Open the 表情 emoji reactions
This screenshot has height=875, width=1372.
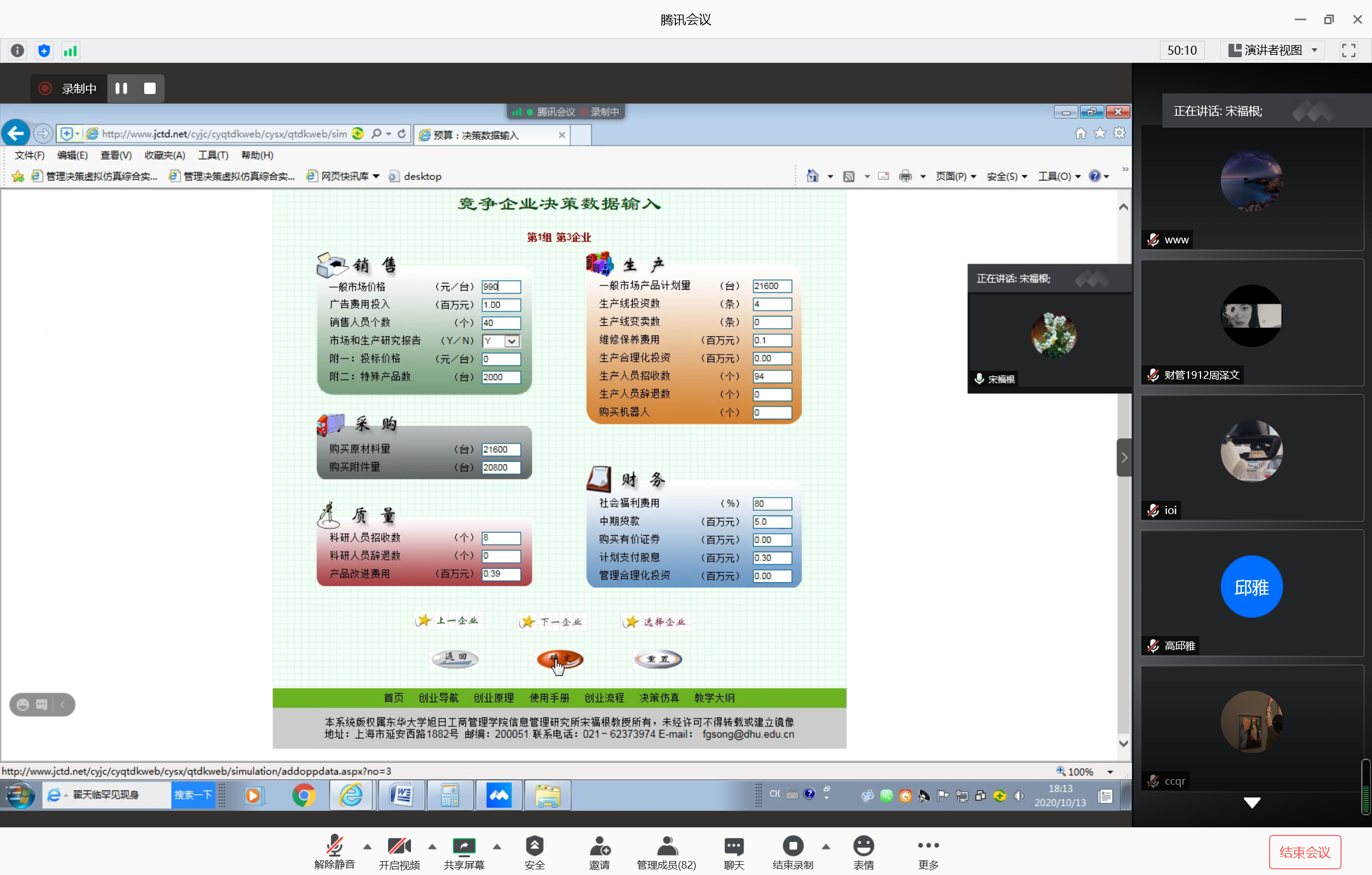(863, 847)
